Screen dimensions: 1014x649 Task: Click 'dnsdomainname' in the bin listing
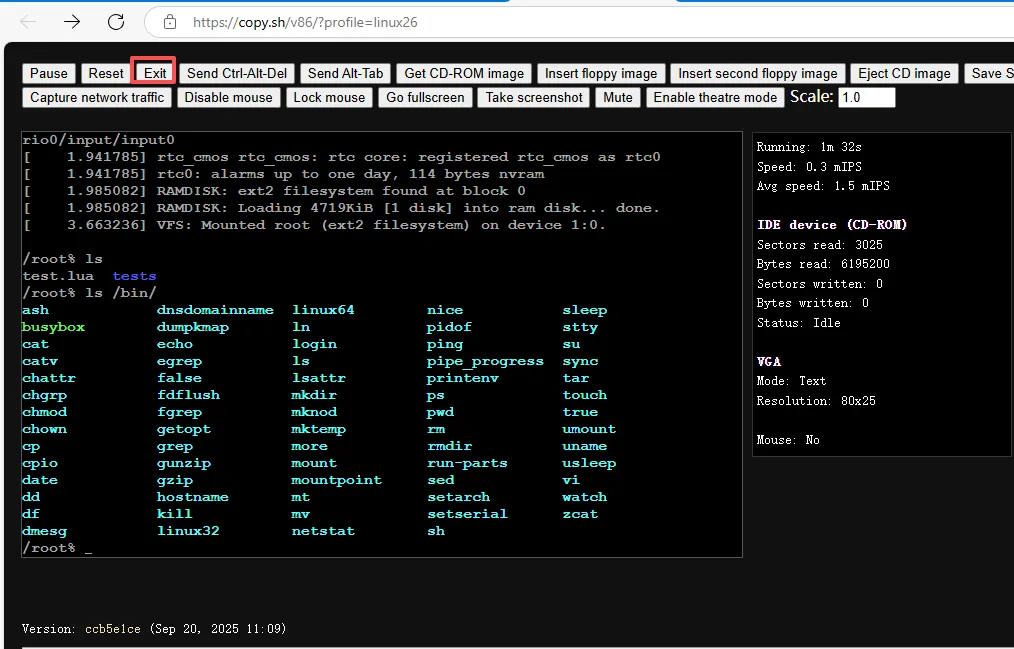215,310
